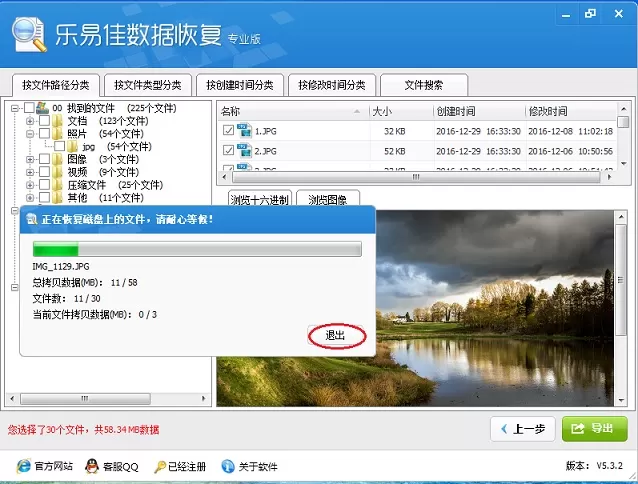Image resolution: width=638 pixels, height=484 pixels.
Task: Click the 压缩文件 folder icon
Action: [58, 185]
